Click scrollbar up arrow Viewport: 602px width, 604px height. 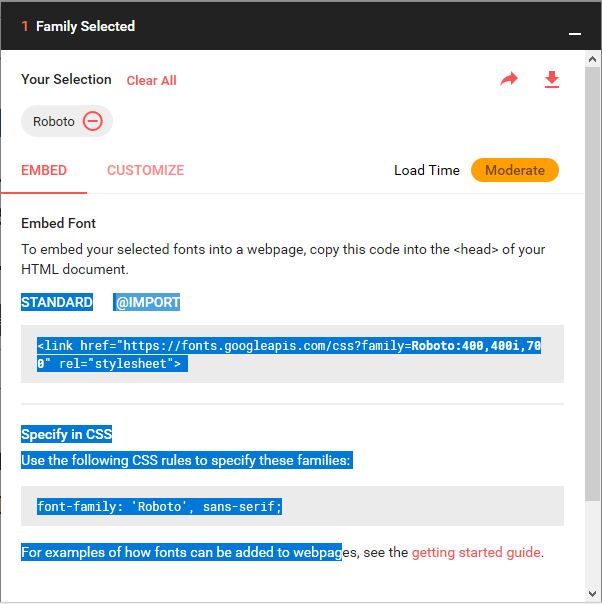click(592, 59)
